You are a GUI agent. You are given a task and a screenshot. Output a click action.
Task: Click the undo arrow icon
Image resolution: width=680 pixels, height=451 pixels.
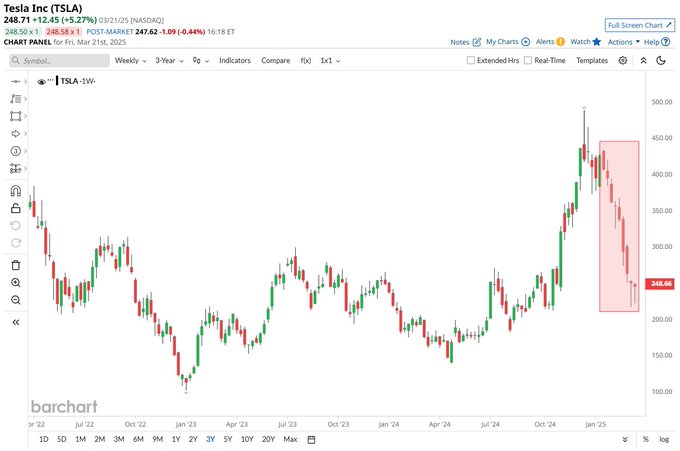click(x=16, y=226)
